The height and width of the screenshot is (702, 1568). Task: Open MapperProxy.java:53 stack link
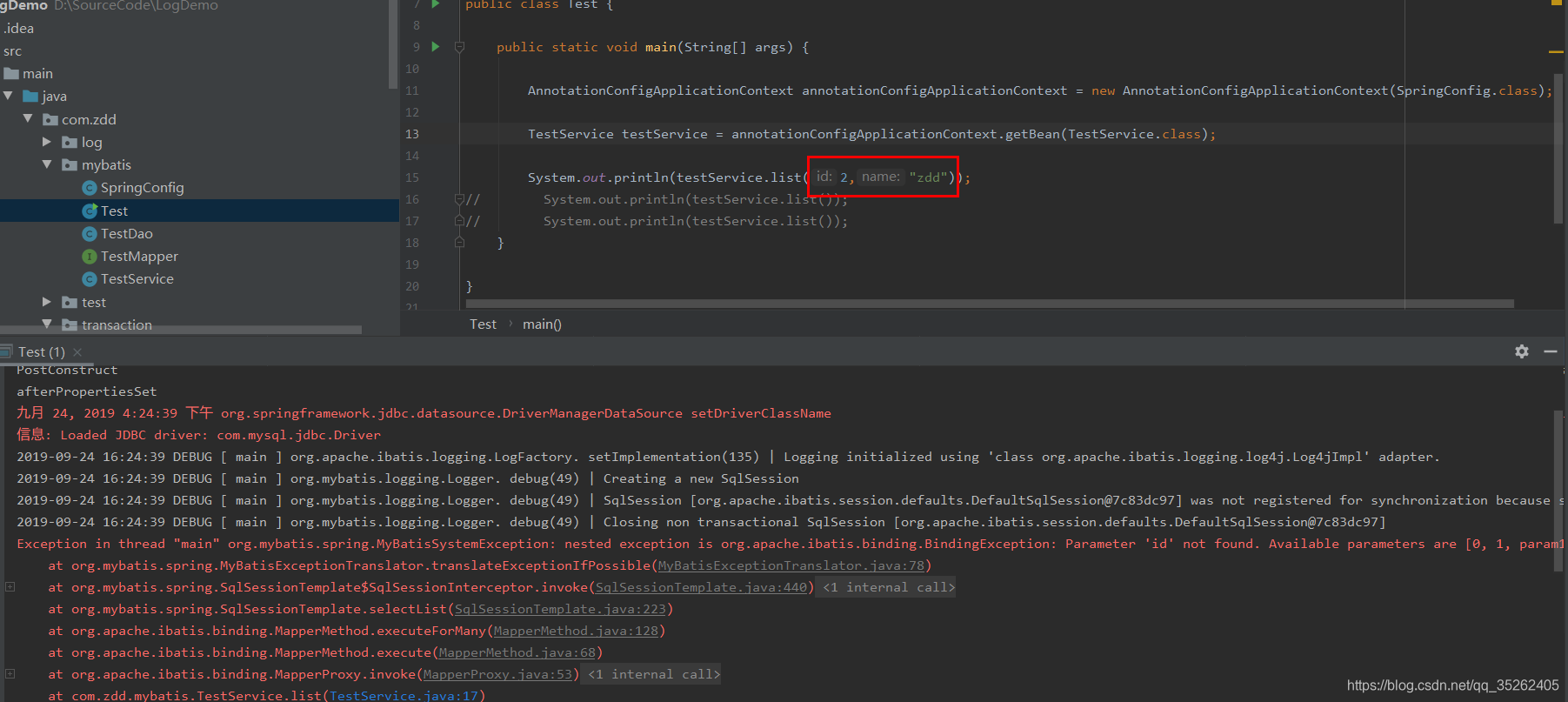pos(497,674)
